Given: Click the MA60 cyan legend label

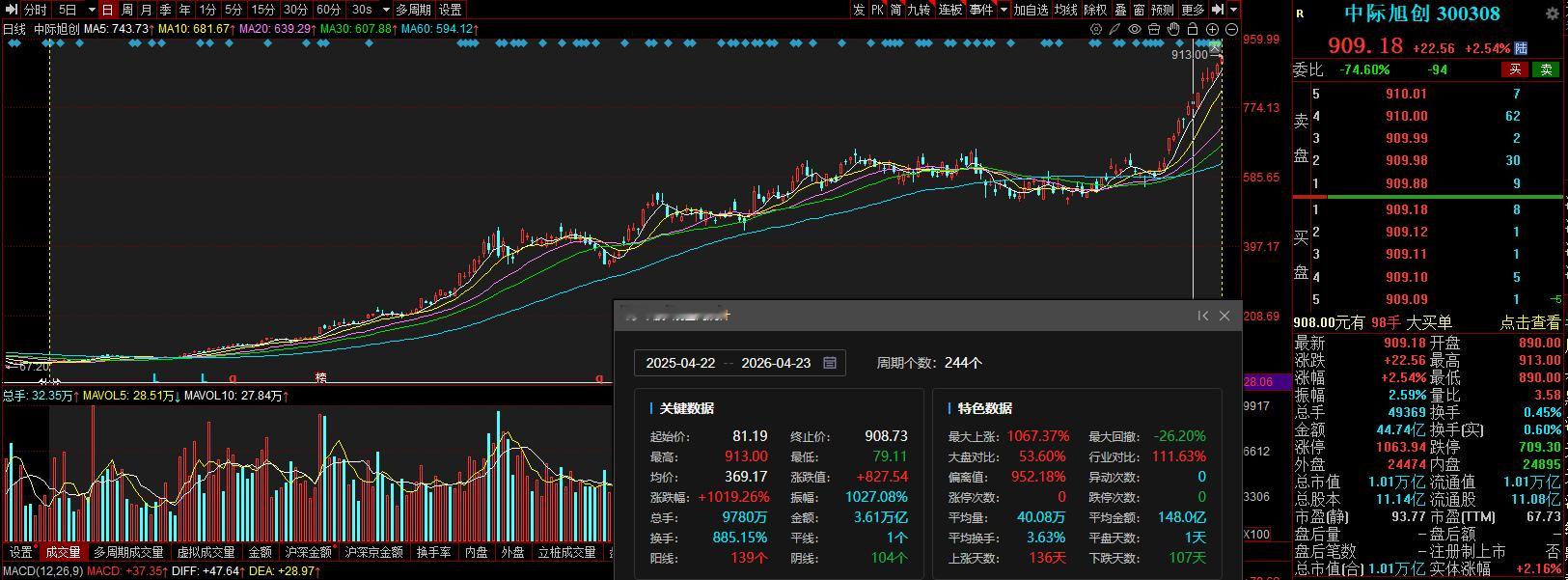Looking at the screenshot, I should [x=439, y=29].
